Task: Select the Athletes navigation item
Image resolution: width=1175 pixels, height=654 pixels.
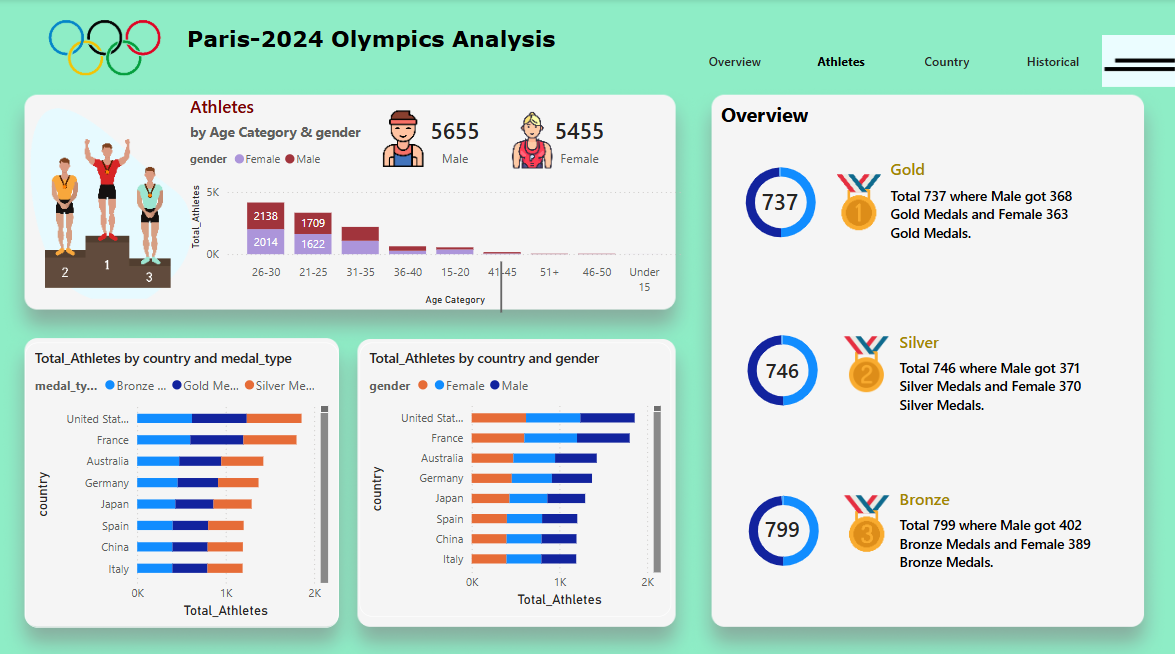Action: [x=840, y=62]
